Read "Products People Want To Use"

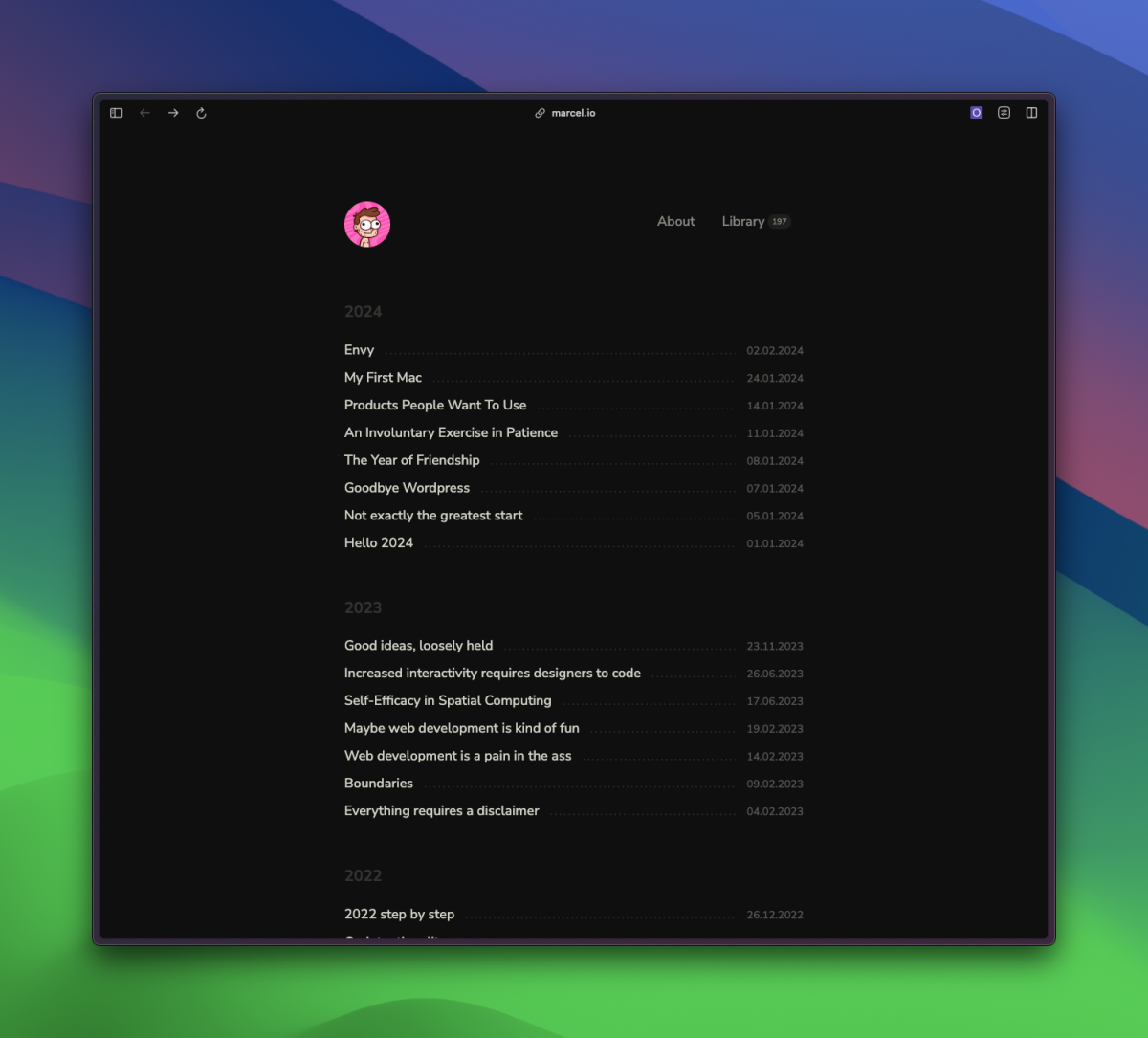(x=435, y=406)
